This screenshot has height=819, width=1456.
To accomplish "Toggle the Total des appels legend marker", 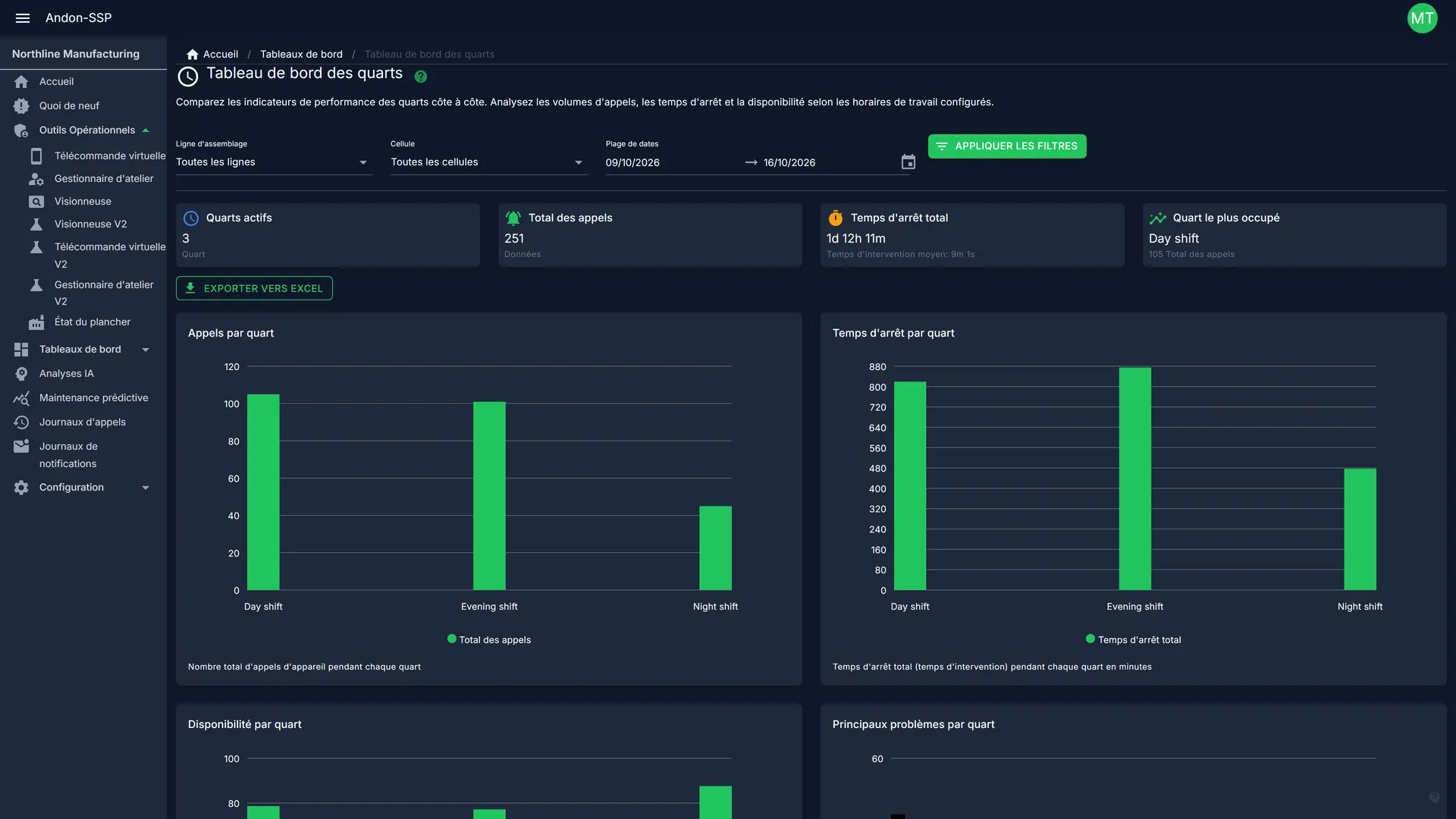I will pyautogui.click(x=452, y=639).
